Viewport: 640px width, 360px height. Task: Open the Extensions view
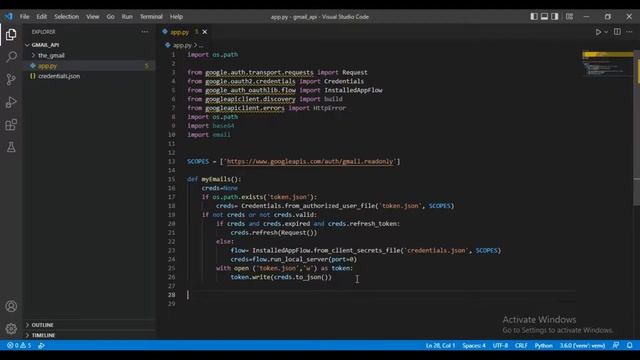pyautogui.click(x=11, y=124)
